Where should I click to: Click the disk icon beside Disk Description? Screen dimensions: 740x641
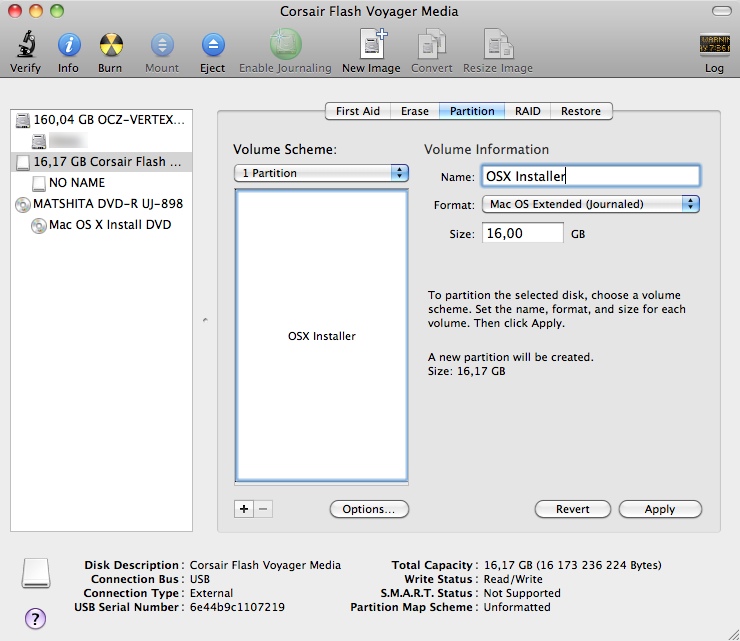36,574
